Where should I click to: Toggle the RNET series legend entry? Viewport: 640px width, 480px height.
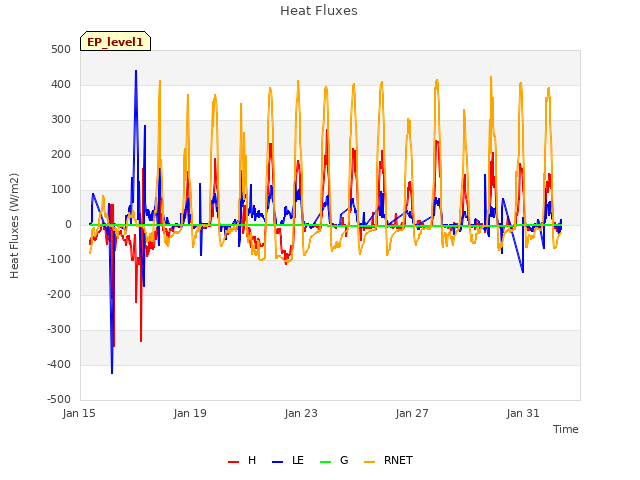tap(389, 460)
